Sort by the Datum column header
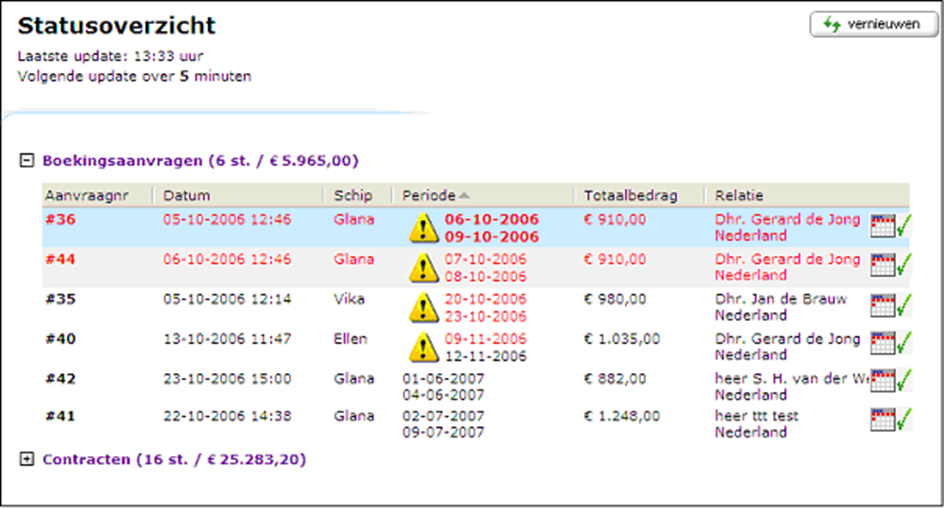This screenshot has height=508, width=944. pos(187,196)
